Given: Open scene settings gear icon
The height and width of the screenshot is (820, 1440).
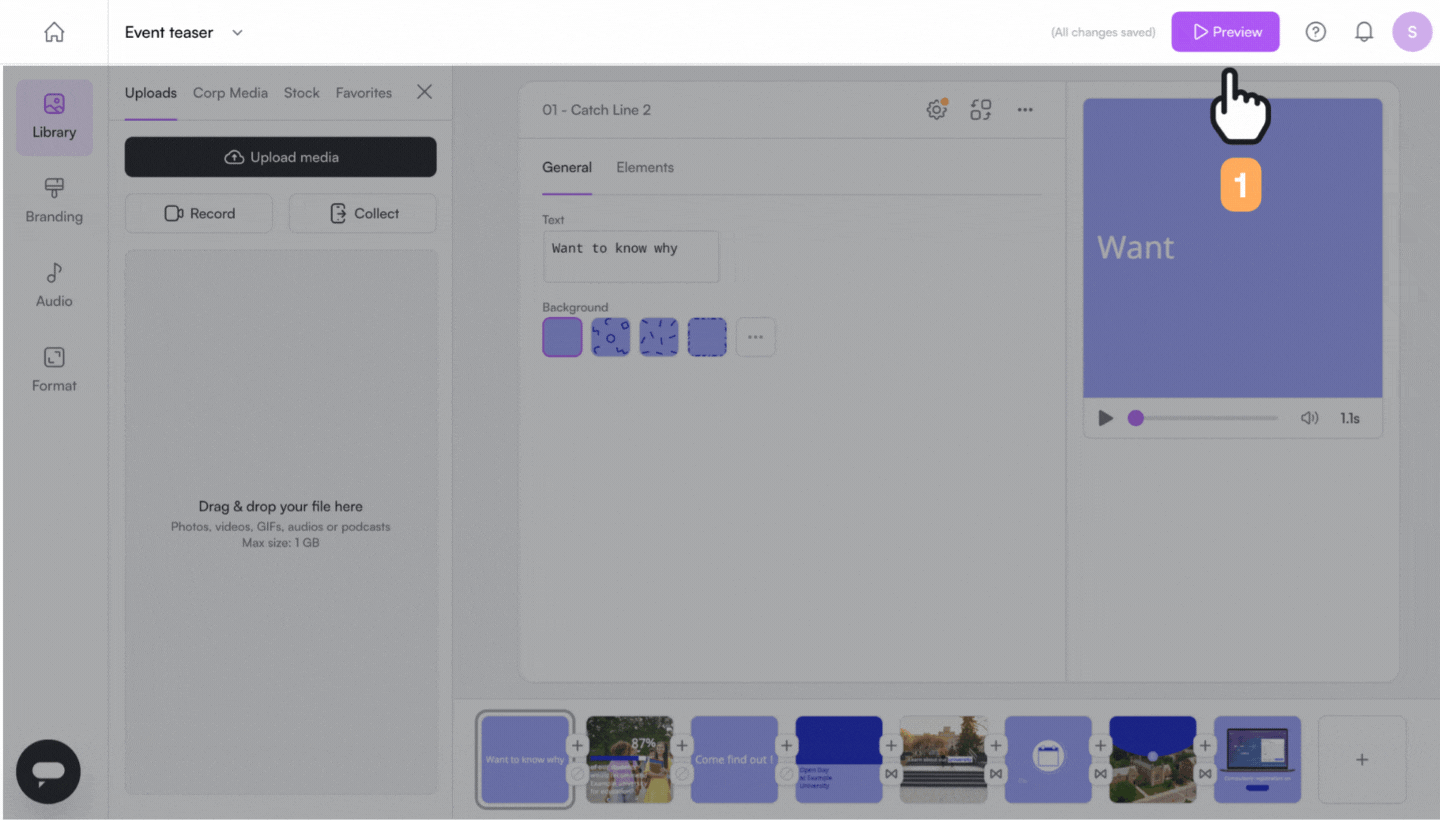Looking at the screenshot, I should (937, 110).
